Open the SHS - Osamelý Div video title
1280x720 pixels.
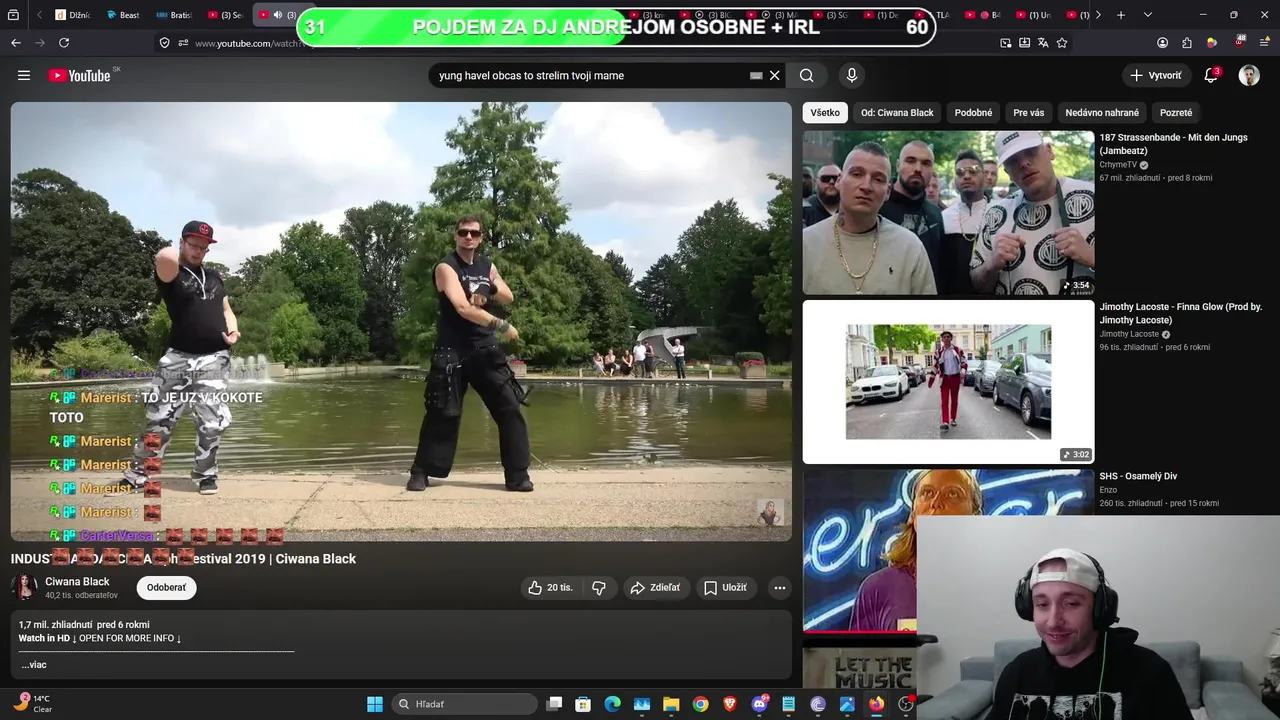pyautogui.click(x=1138, y=476)
